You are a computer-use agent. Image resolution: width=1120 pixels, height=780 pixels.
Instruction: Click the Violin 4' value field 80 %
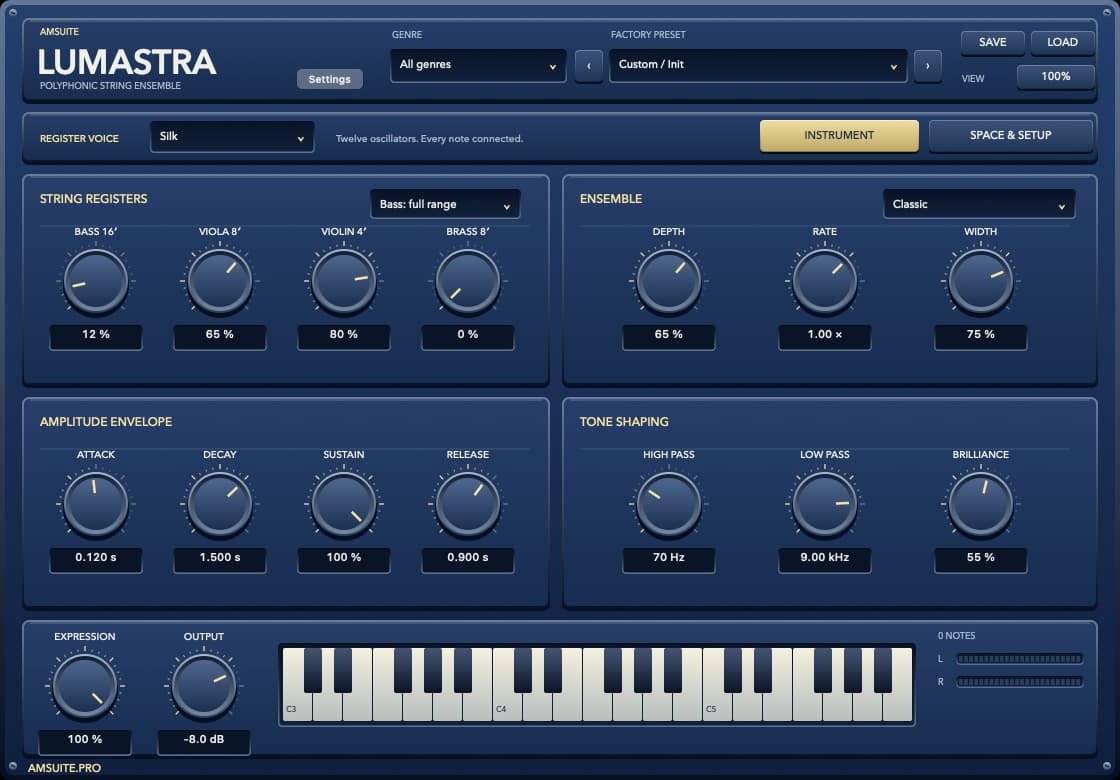(x=344, y=336)
